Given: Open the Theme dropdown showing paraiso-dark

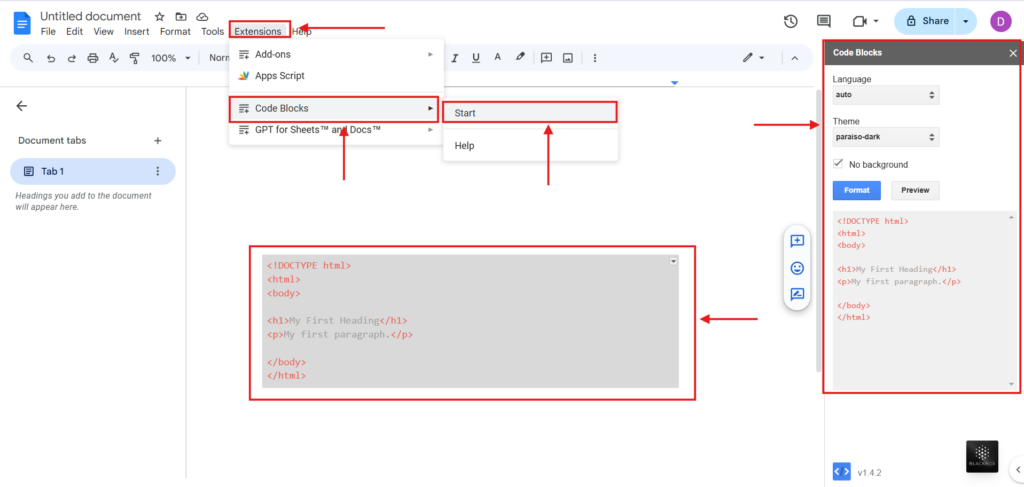Looking at the screenshot, I should [886, 138].
